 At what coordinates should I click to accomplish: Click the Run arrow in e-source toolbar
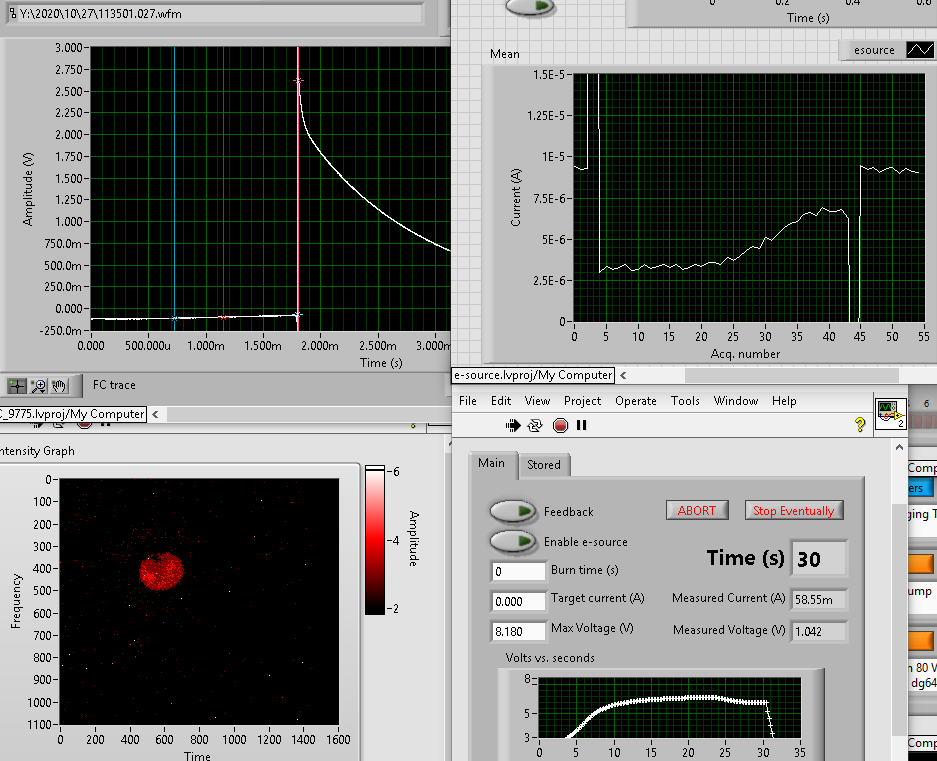pos(514,425)
